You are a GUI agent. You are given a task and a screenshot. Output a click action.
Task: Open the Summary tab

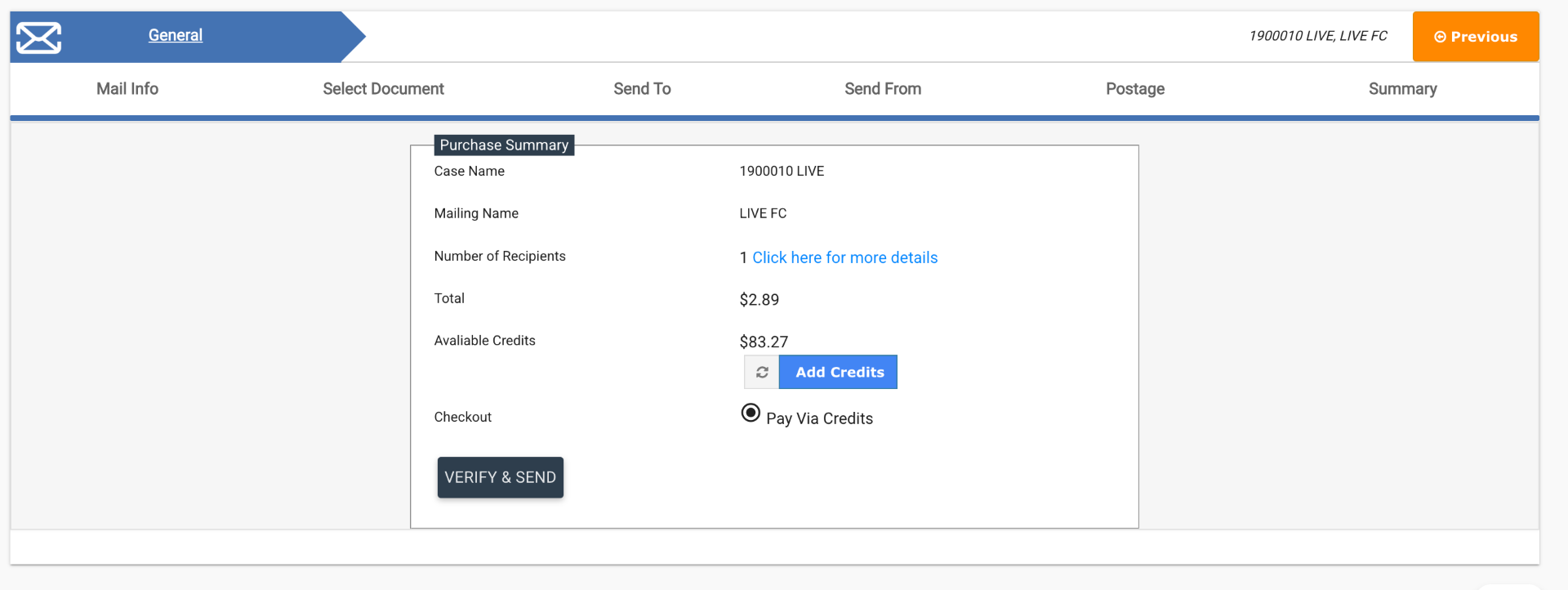tap(1402, 89)
